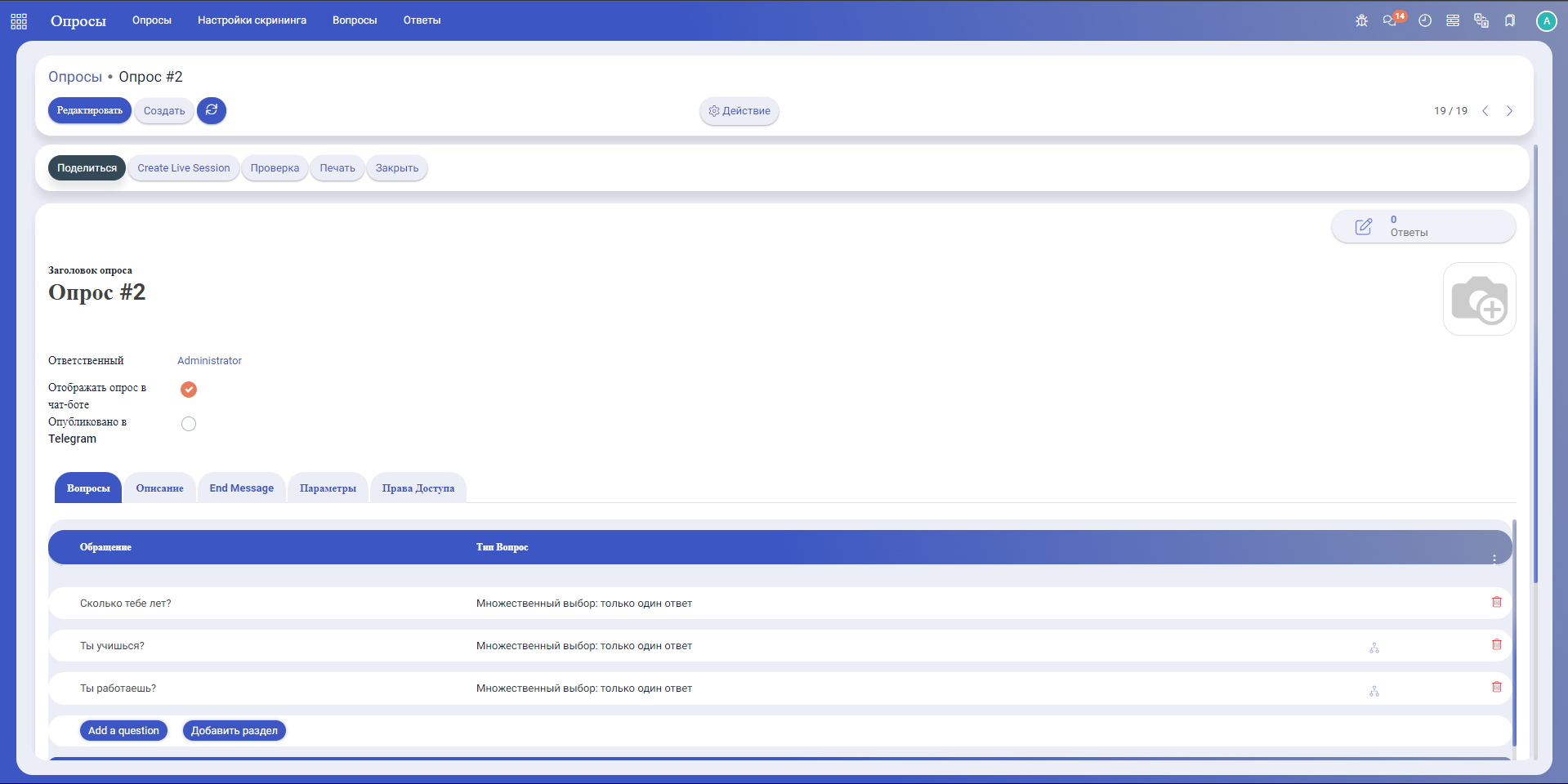Screen dimensions: 1568x784
Task: Open the user avatar account menu
Action: tap(1546, 21)
